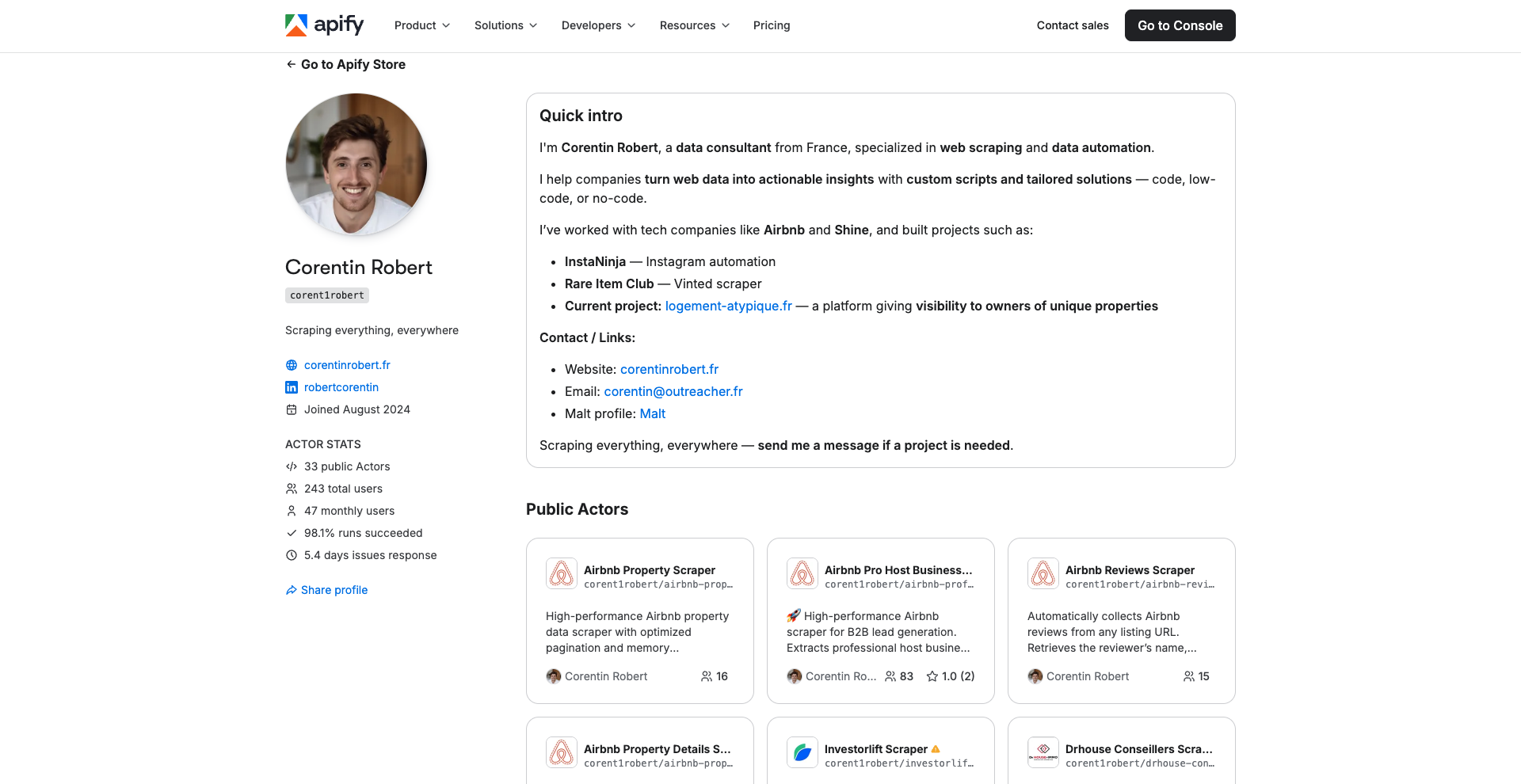
Task: Click the globe icon next to corentinrobert.fr
Action: coord(292,365)
